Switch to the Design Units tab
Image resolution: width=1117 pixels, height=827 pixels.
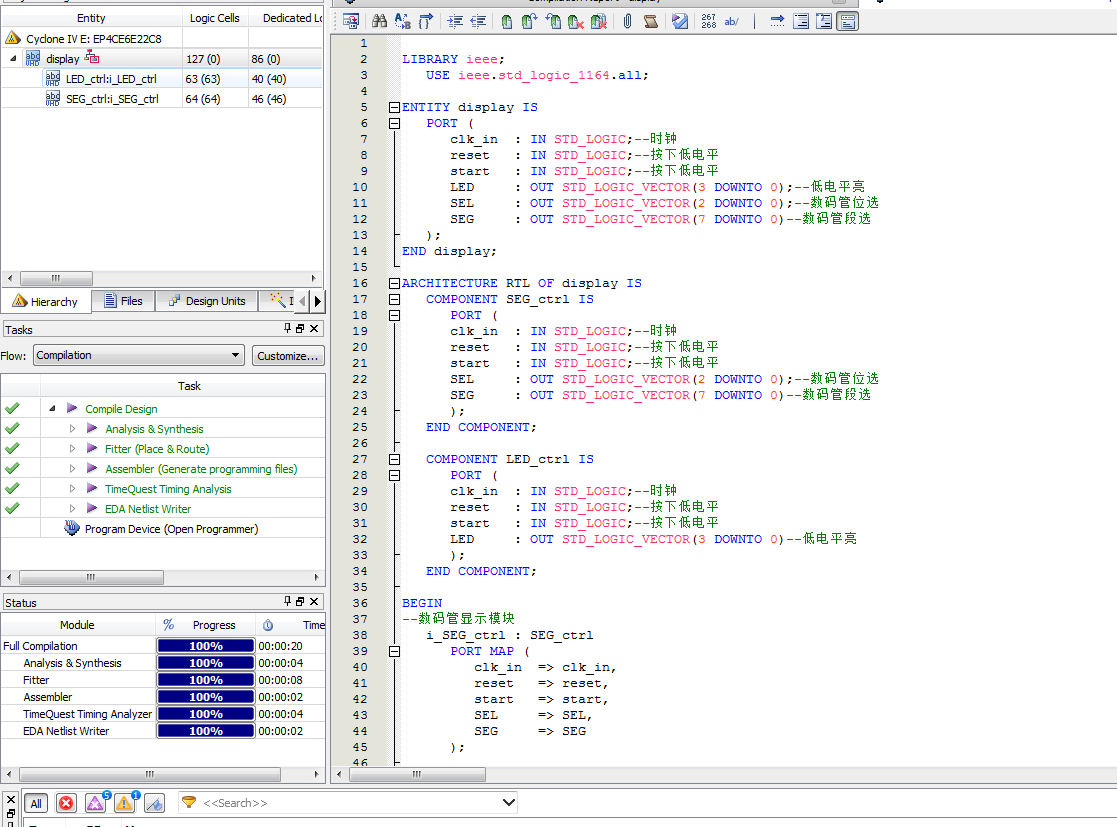(x=207, y=301)
